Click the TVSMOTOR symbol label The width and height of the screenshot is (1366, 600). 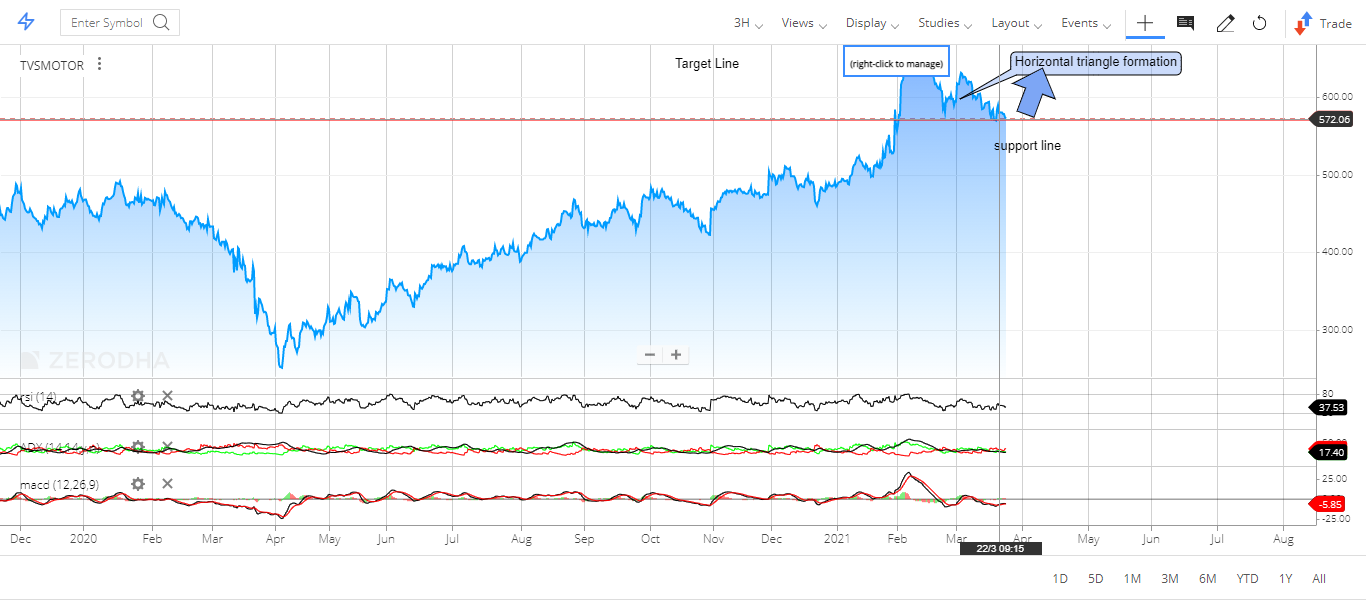click(52, 65)
